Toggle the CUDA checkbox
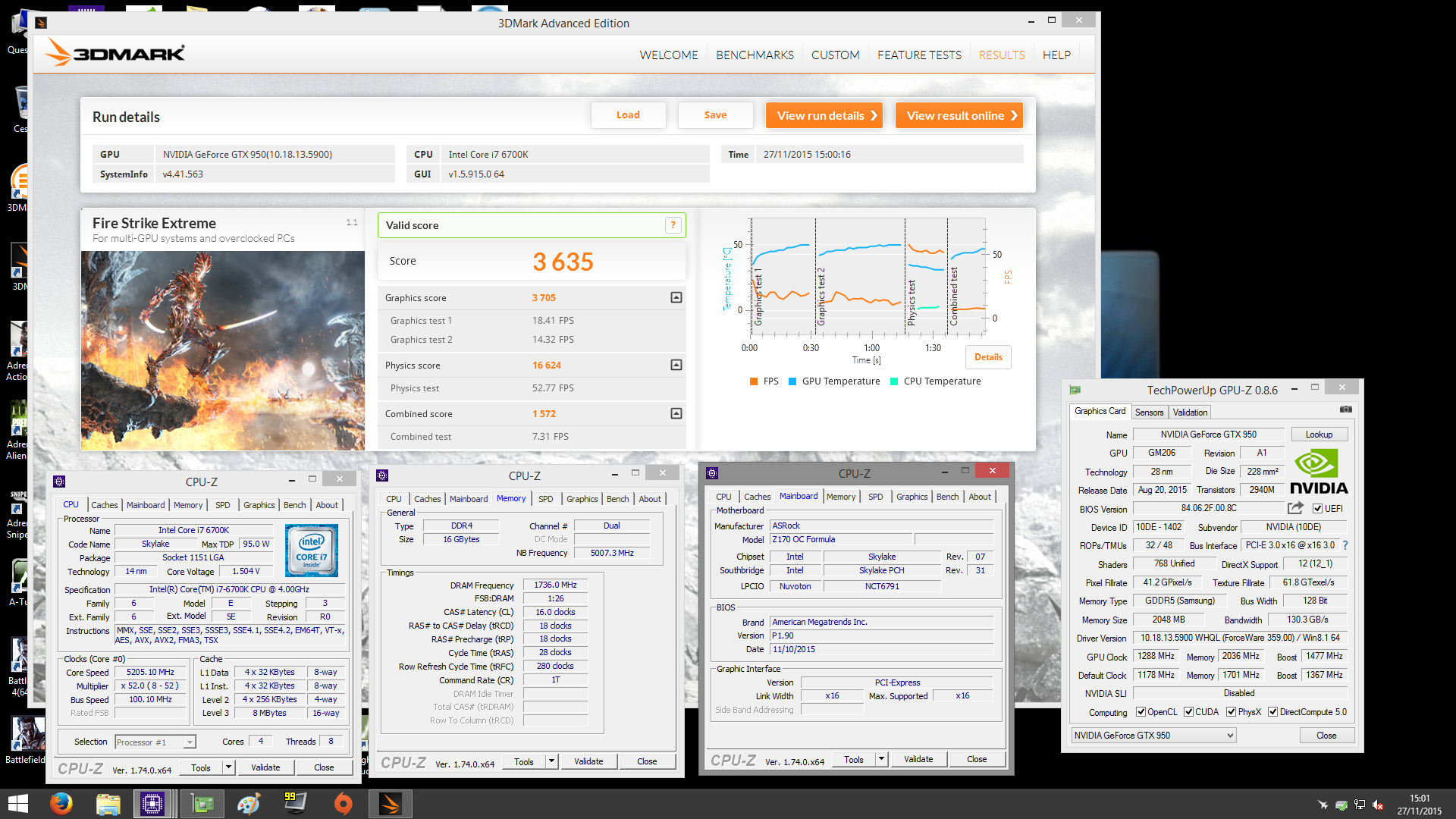 (x=1188, y=712)
